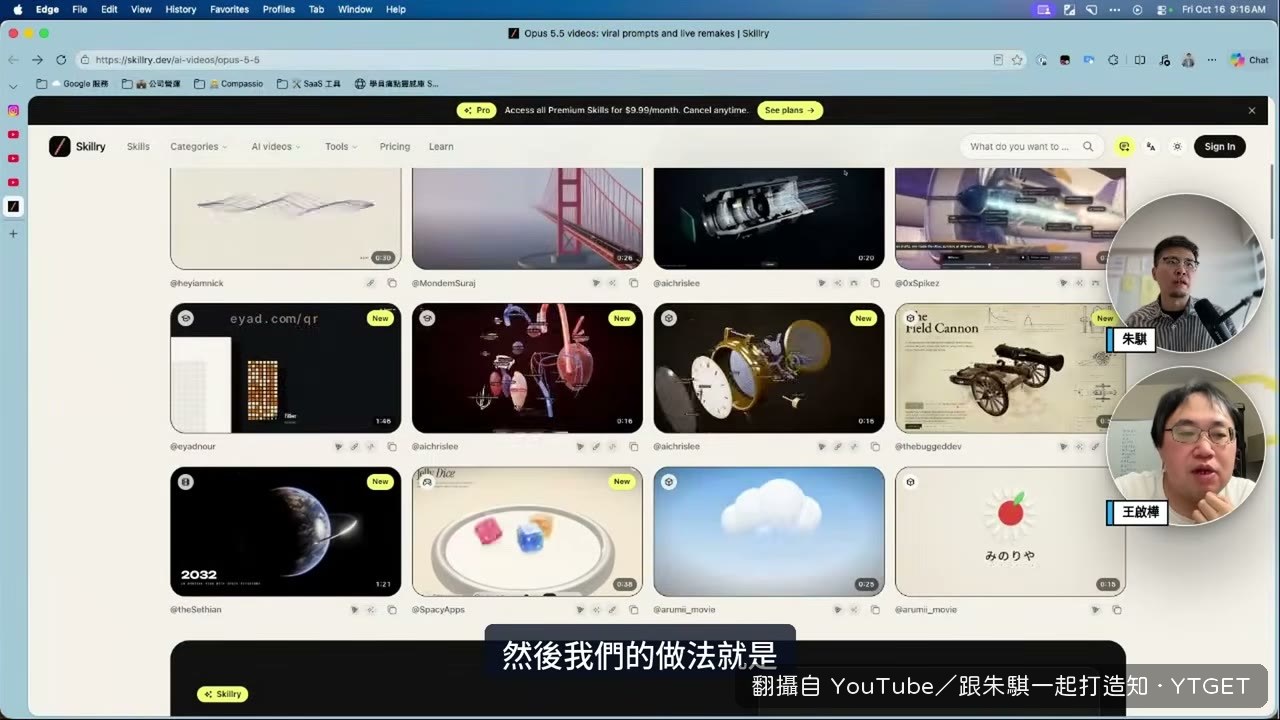Bookmark page with the star icon
The height and width of the screenshot is (720, 1280).
[x=1017, y=59]
